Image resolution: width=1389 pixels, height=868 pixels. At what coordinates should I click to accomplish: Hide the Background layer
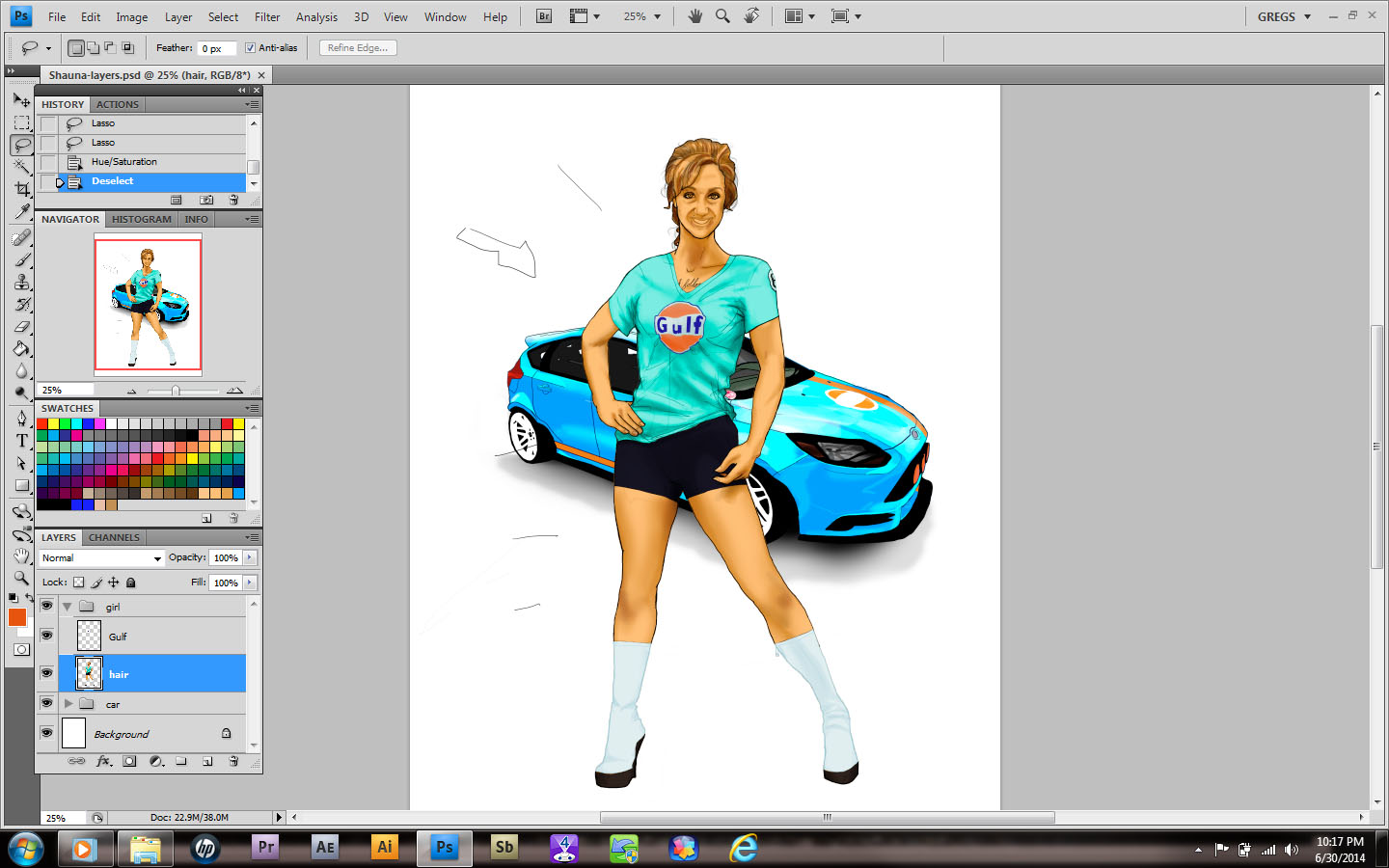coord(46,733)
